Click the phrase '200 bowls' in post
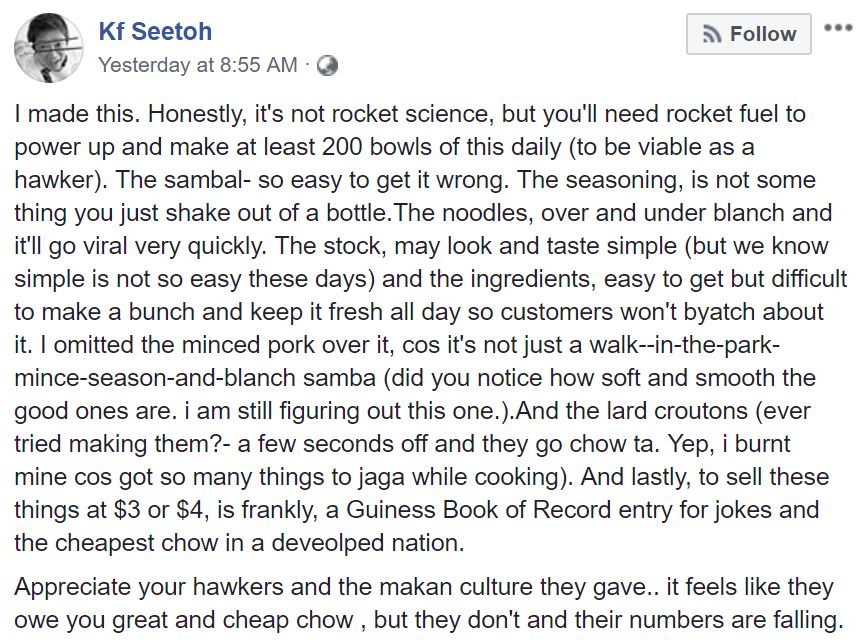The width and height of the screenshot is (863, 643). pos(380,148)
